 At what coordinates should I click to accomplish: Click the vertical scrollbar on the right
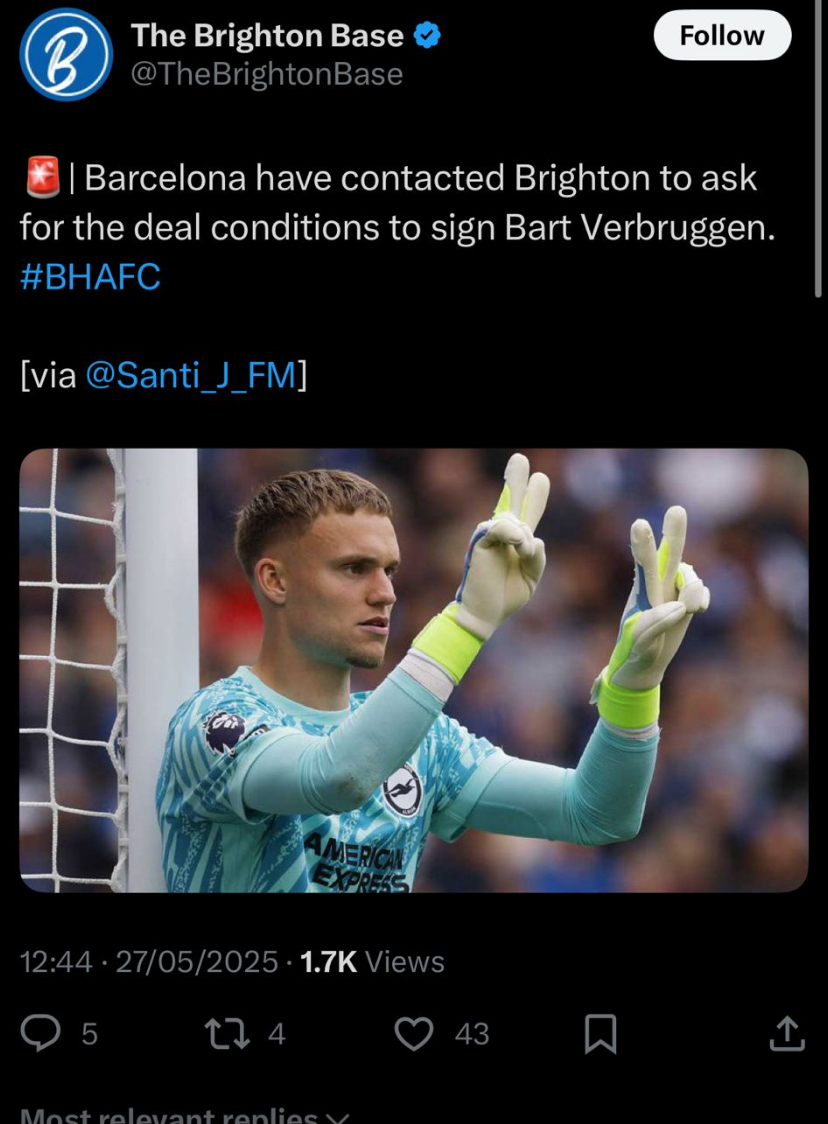point(818,148)
